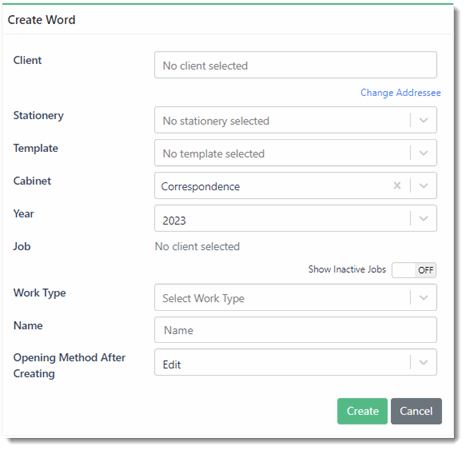Clear the Correspondence cabinet selection (X icon)
The width and height of the screenshot is (466, 450).
pyautogui.click(x=397, y=186)
